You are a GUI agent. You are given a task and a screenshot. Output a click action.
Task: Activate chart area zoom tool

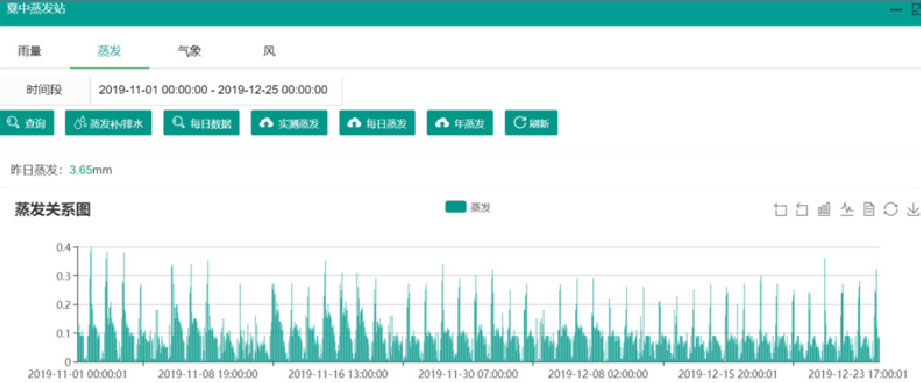point(781,209)
